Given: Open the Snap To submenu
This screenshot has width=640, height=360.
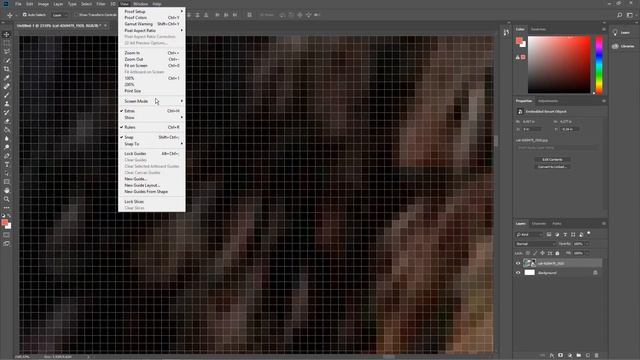Looking at the screenshot, I should click(x=151, y=144).
